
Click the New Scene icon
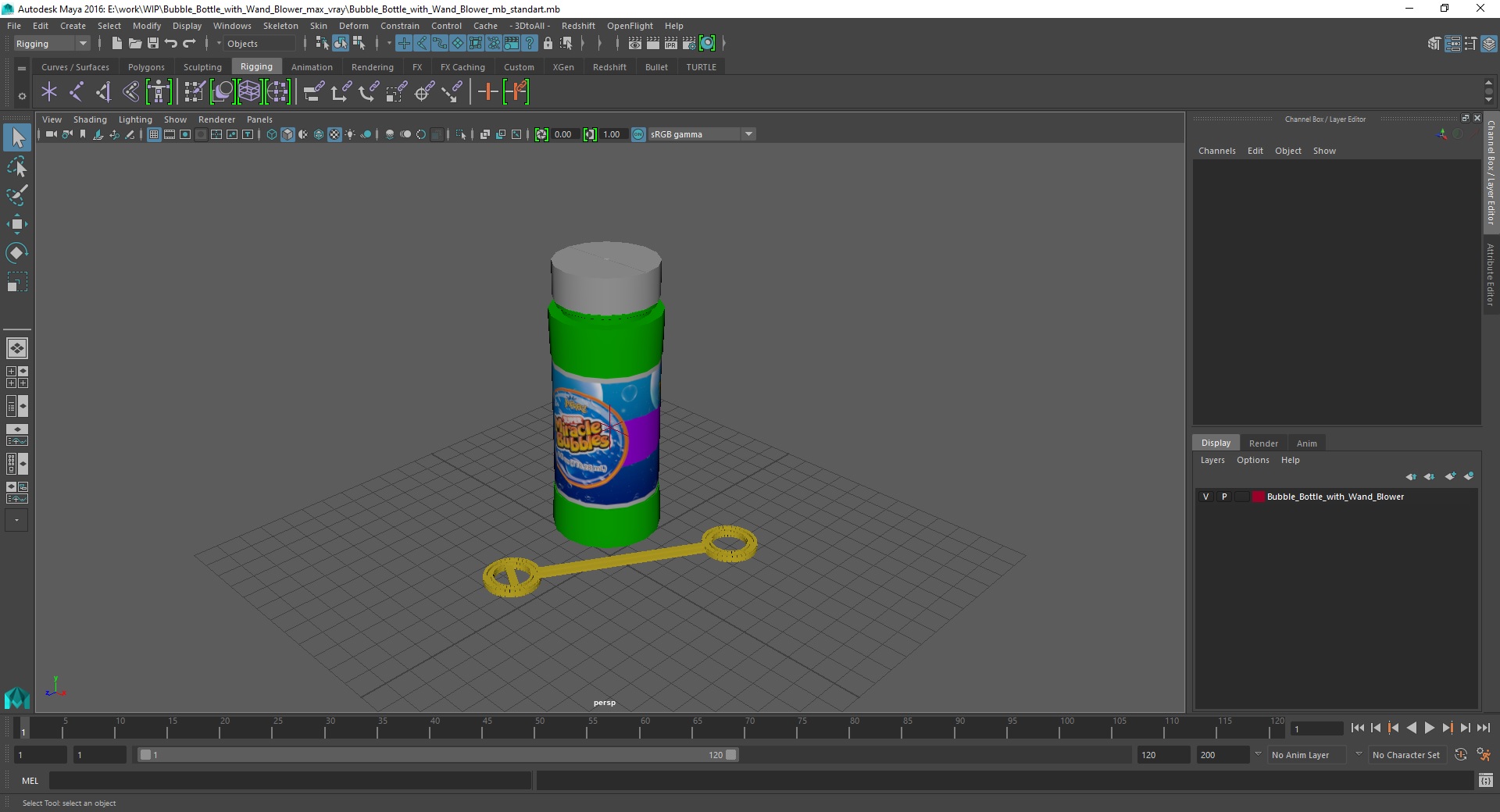tap(116, 44)
